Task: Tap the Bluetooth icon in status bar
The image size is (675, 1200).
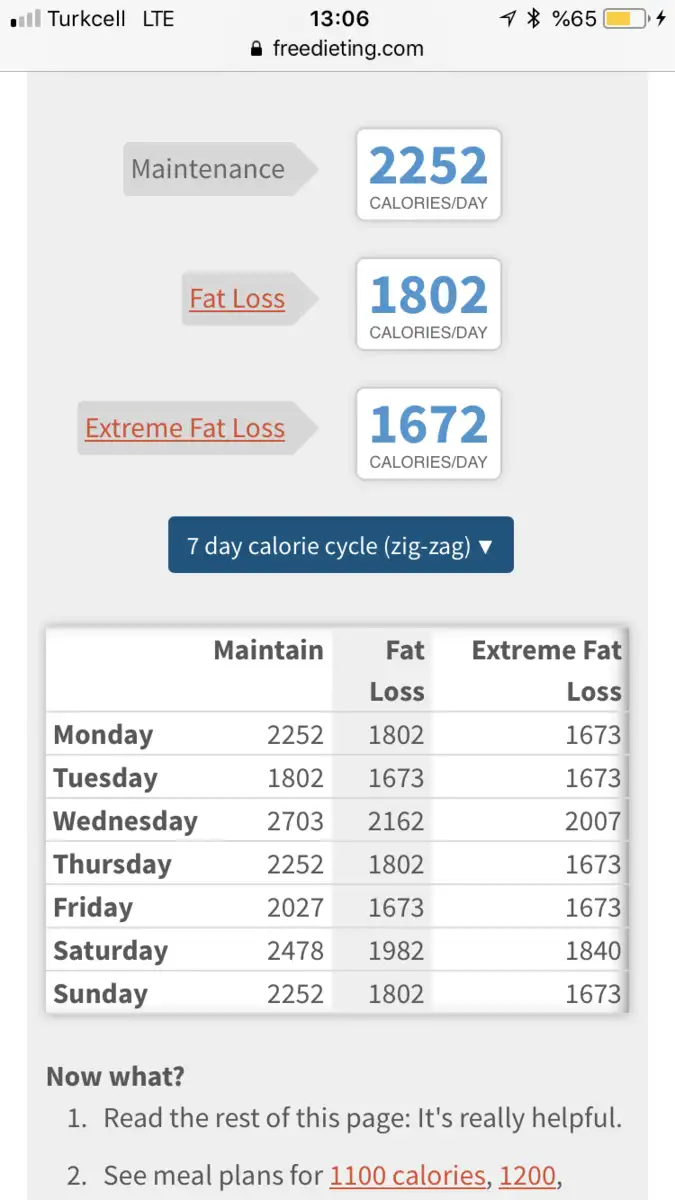Action: click(535, 18)
